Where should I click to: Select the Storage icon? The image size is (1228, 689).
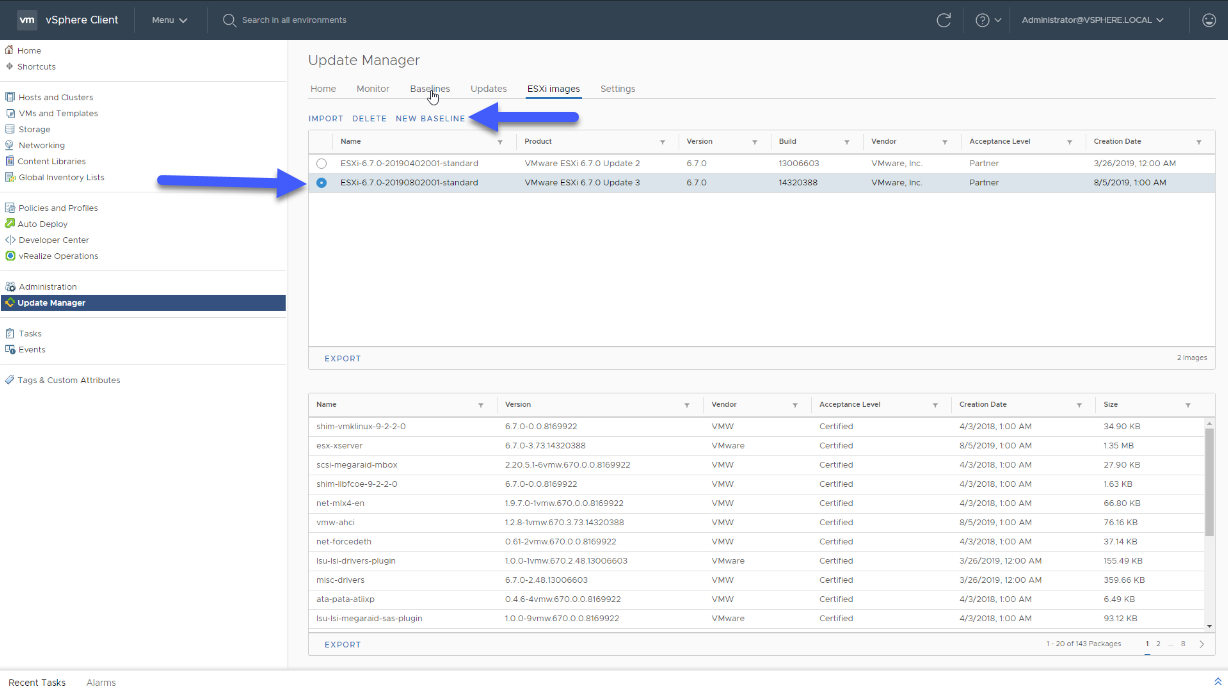pyautogui.click(x=10, y=129)
